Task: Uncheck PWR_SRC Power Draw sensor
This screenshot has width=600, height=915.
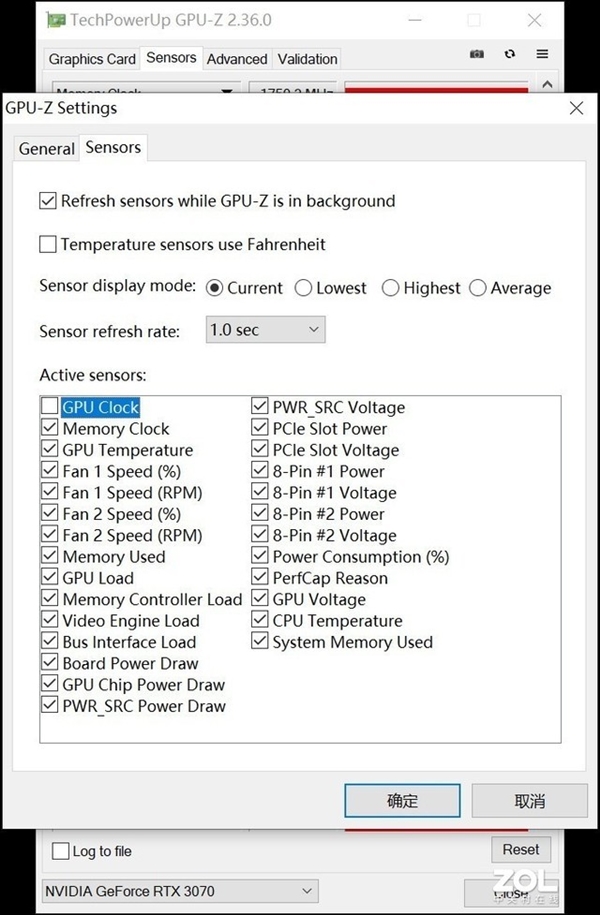Action: tap(50, 706)
